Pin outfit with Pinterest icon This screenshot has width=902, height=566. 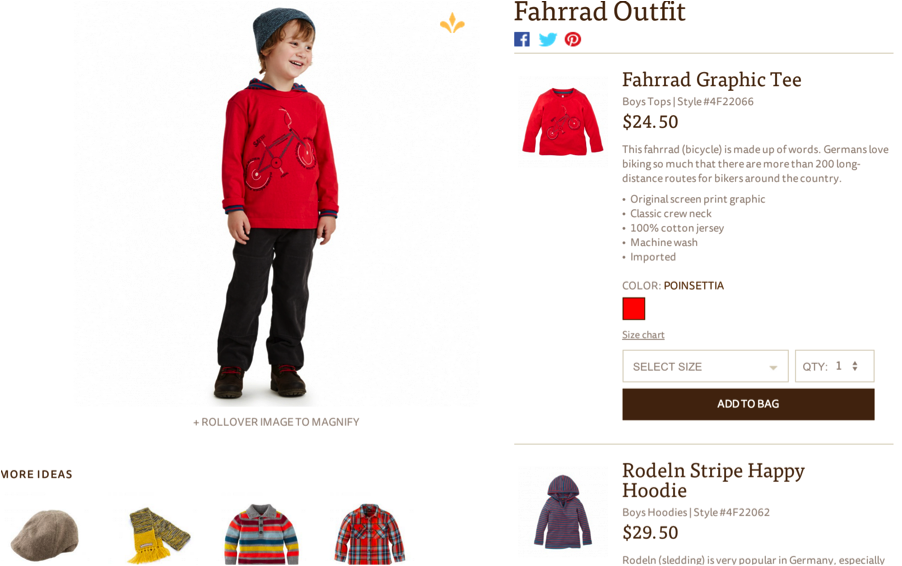click(572, 39)
